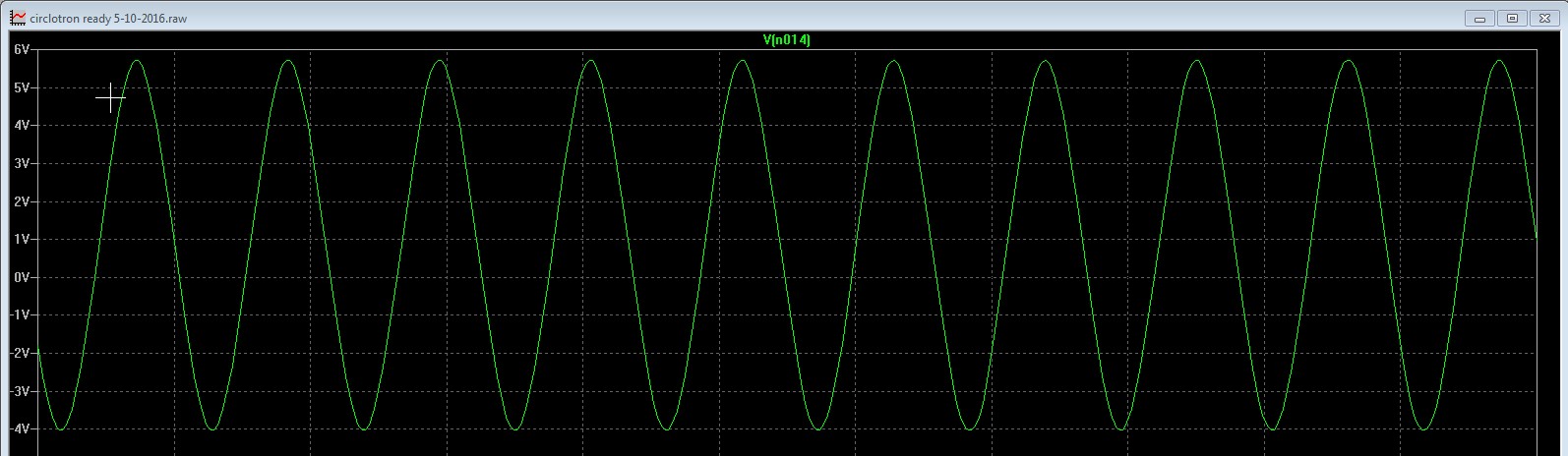Click the 6V axis label
Viewport: 1568px width, 456px height.
pyautogui.click(x=22, y=49)
